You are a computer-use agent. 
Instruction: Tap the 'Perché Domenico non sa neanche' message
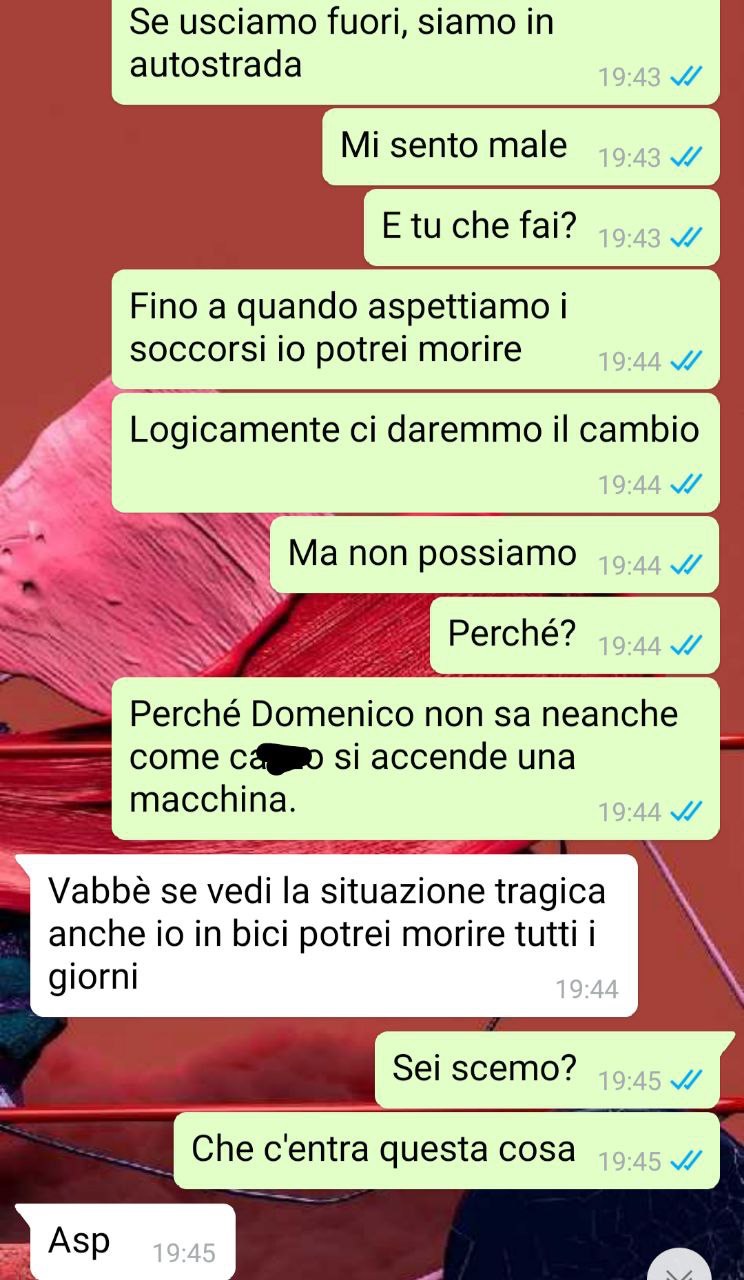click(x=415, y=758)
